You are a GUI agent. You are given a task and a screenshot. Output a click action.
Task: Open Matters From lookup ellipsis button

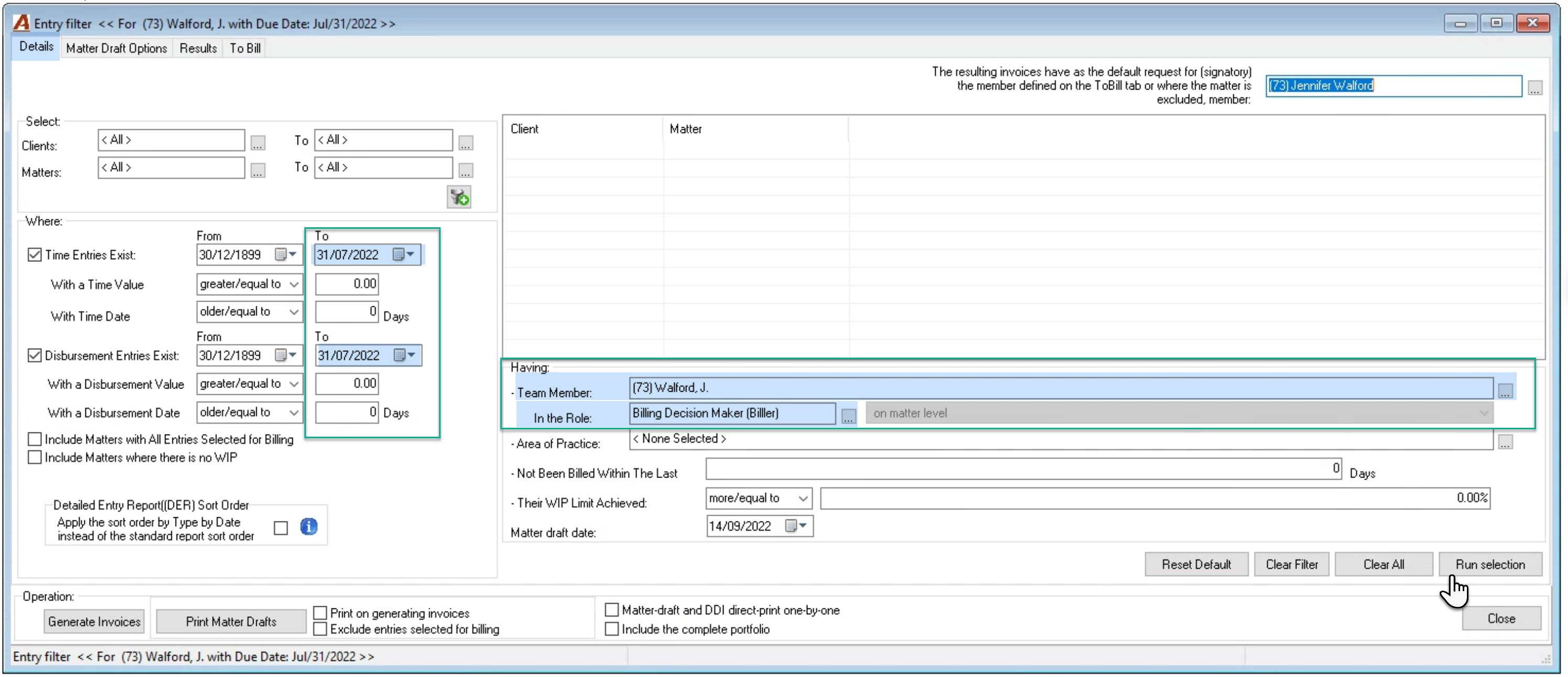(257, 171)
